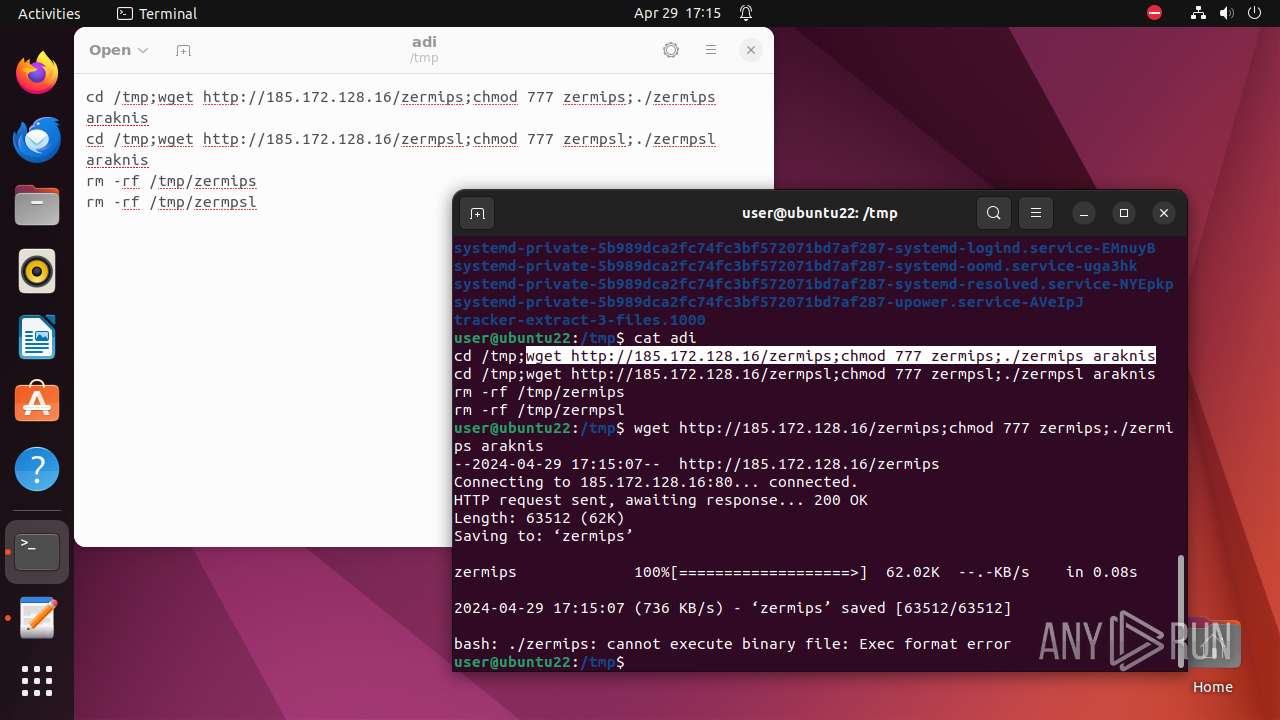Open the Terminal app menu in top bar

coord(157,13)
